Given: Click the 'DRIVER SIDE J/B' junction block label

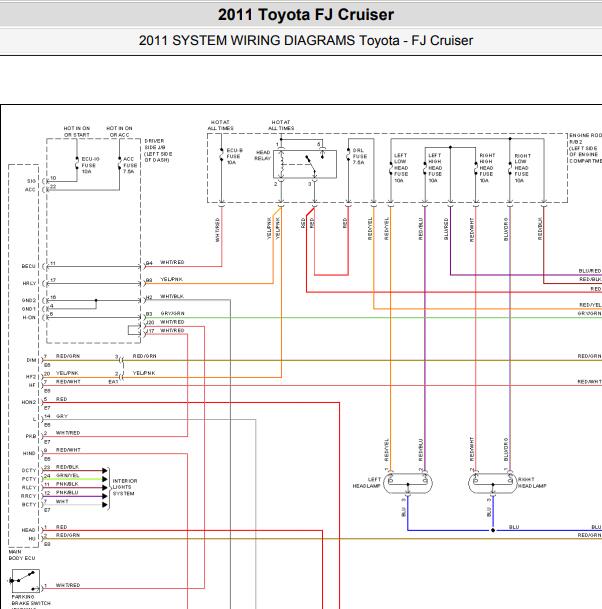Looking at the screenshot, I should click(158, 150).
